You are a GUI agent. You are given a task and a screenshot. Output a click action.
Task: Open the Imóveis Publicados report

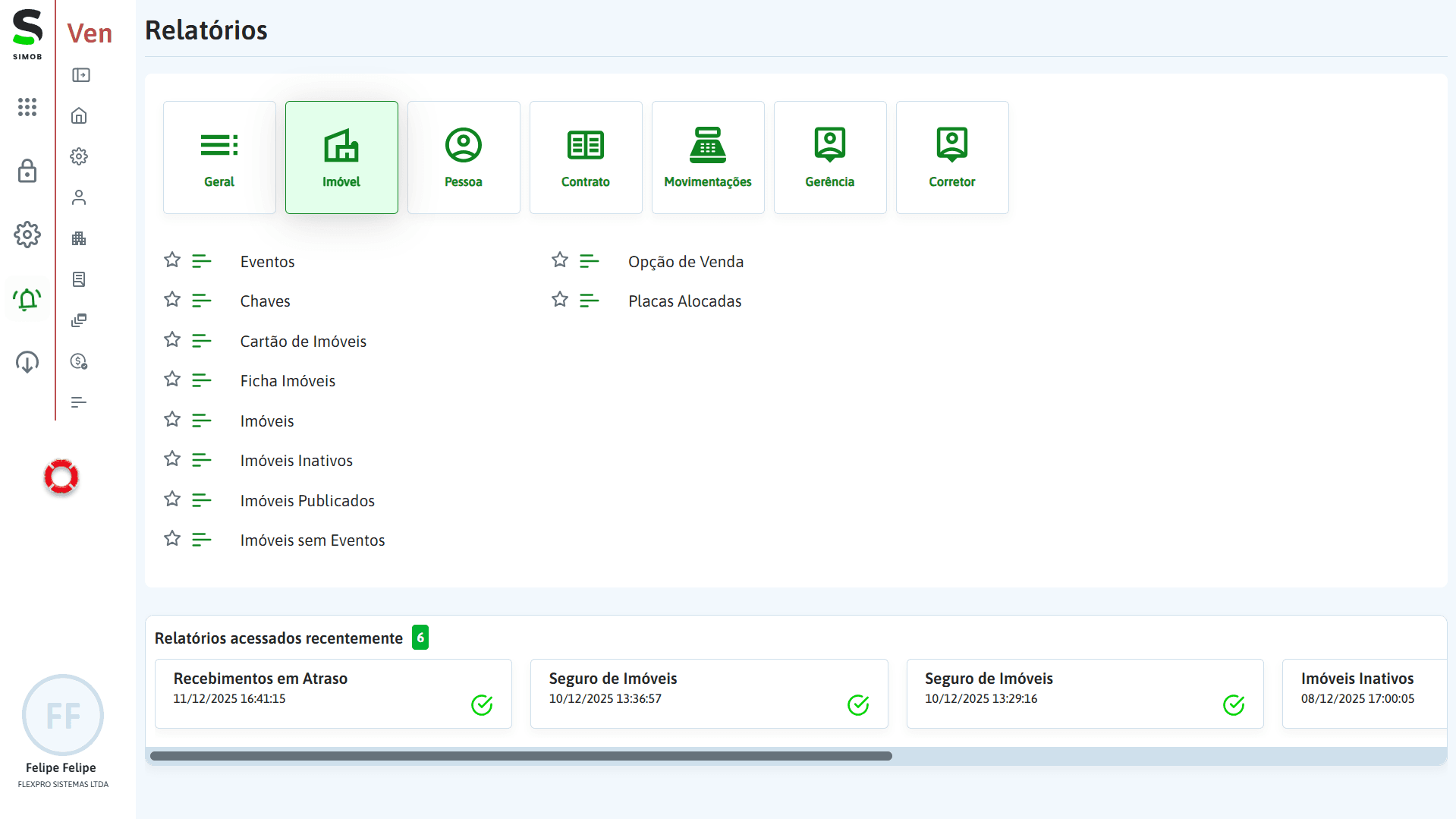pyautogui.click(x=307, y=501)
